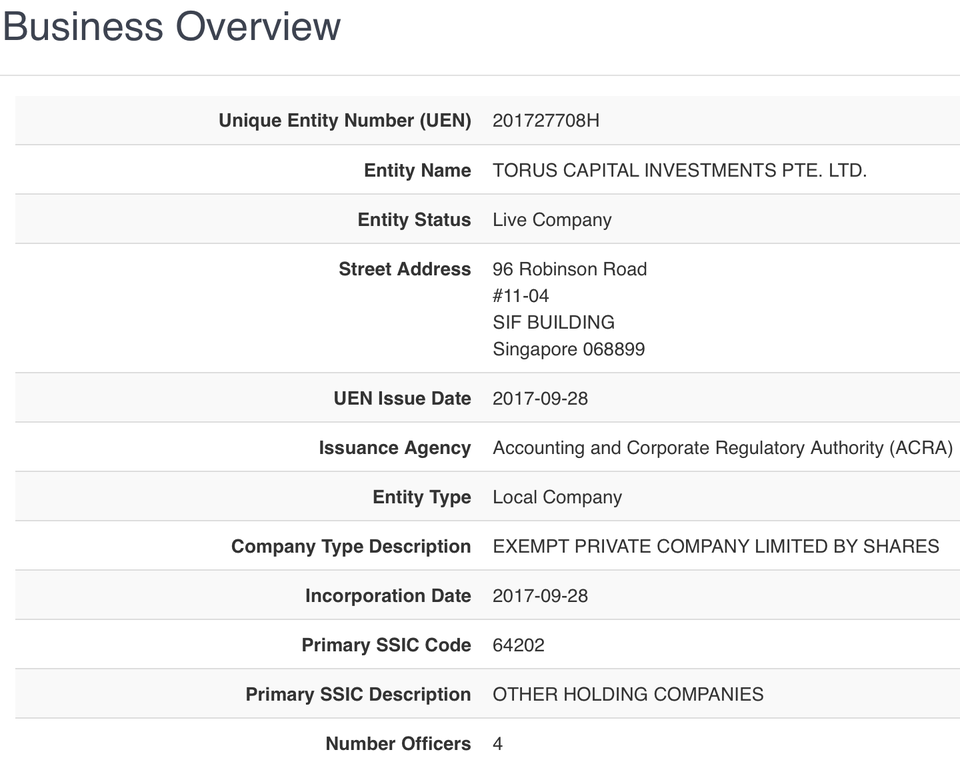The height and width of the screenshot is (776, 960).
Task: Select Accounting and Corporate Regulatory Authority (ACRA)
Action: 722,448
